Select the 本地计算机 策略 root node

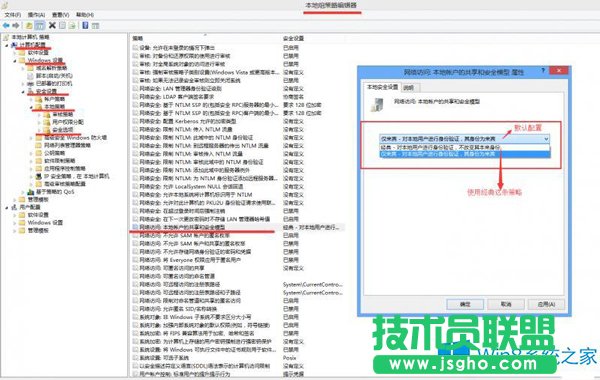point(30,37)
